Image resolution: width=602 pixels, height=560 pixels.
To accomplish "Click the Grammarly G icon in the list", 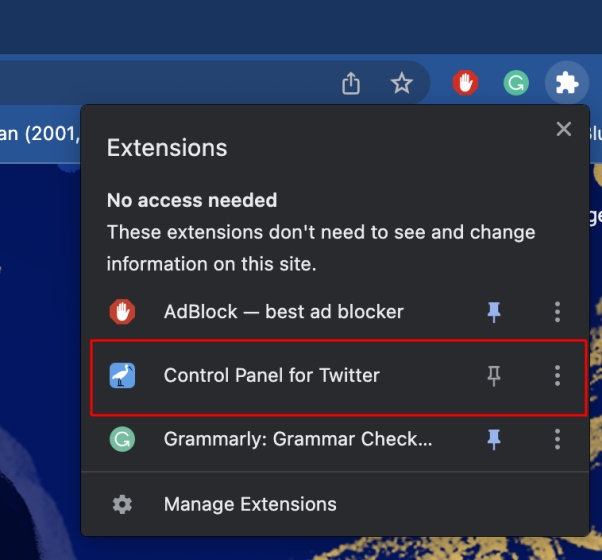I will [x=122, y=439].
